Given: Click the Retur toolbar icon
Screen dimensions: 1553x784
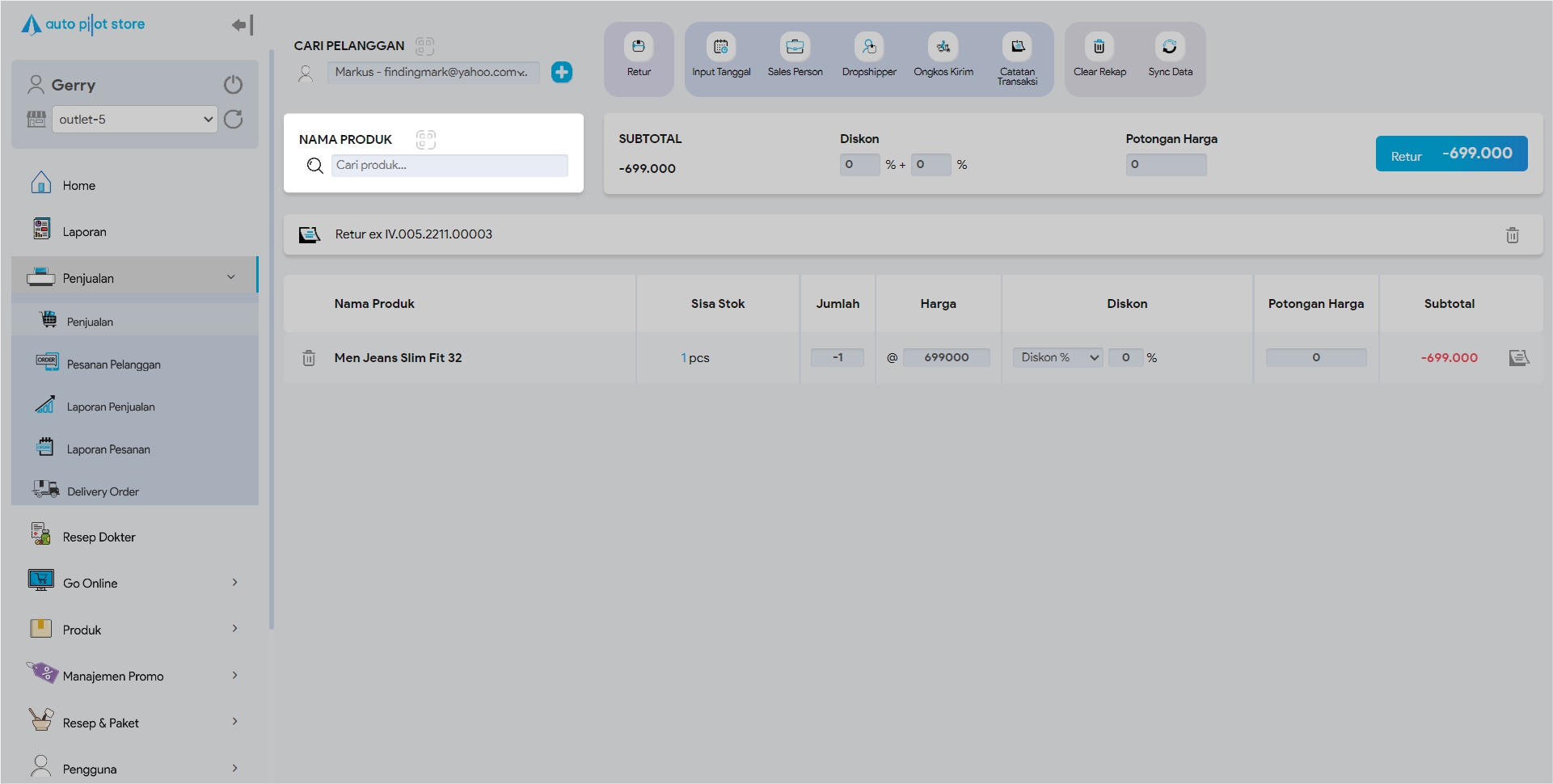Looking at the screenshot, I should tap(638, 48).
